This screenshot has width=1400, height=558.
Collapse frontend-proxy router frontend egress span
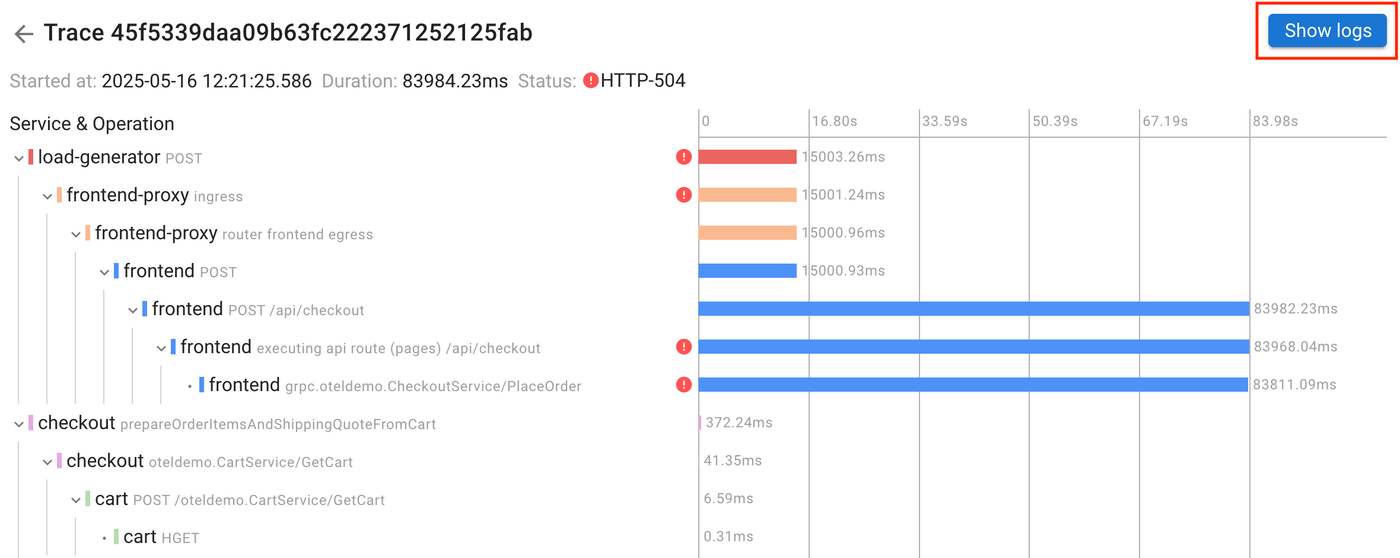click(76, 234)
